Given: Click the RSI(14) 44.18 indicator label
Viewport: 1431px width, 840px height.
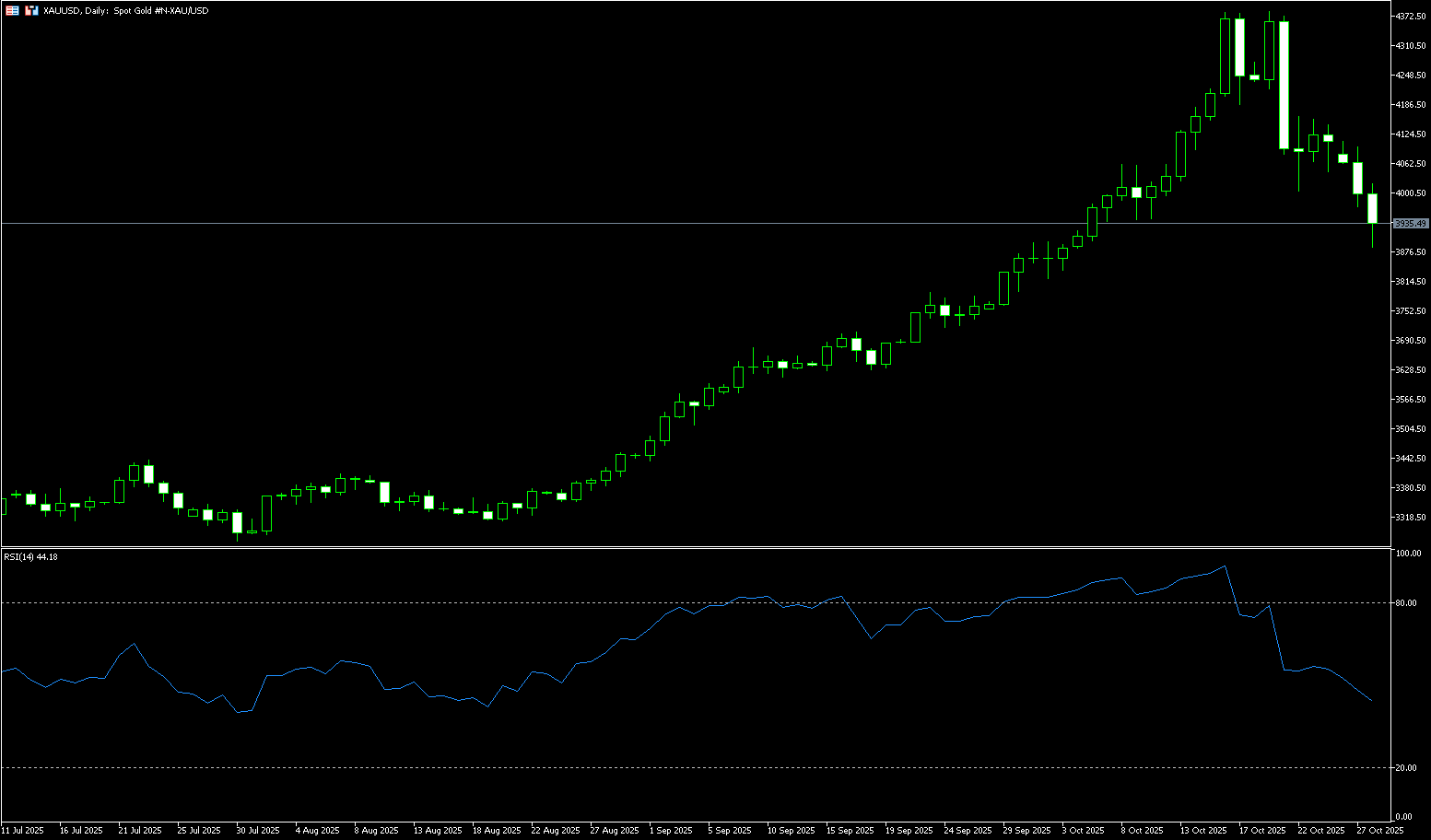Looking at the screenshot, I should [x=30, y=556].
